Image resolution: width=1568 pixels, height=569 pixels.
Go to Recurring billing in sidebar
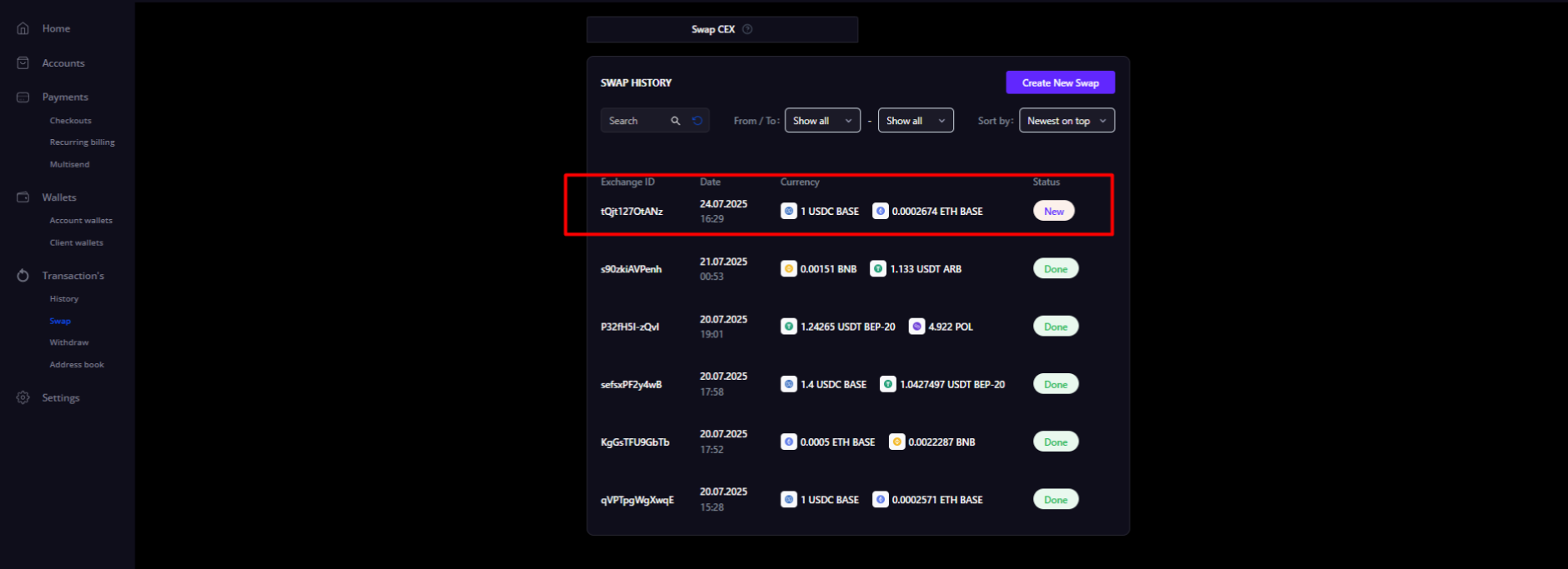pyautogui.click(x=82, y=142)
